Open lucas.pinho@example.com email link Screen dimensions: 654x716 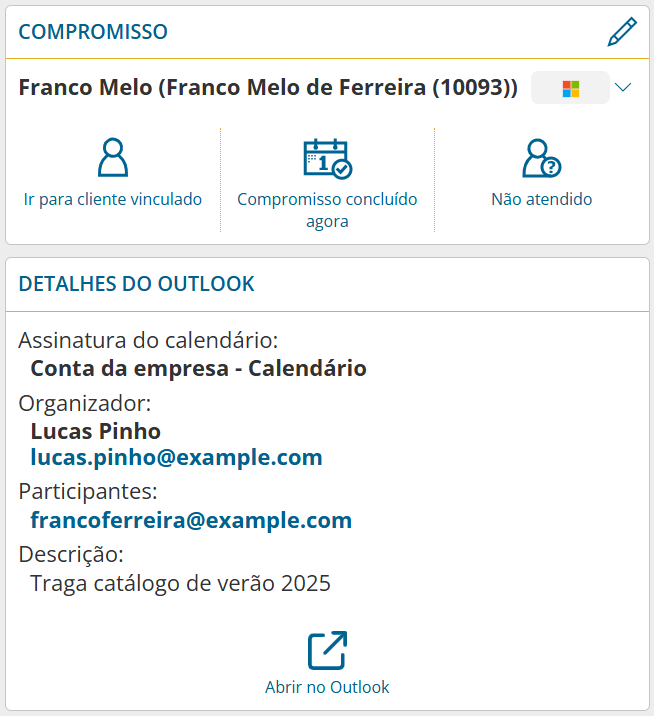[x=176, y=458]
